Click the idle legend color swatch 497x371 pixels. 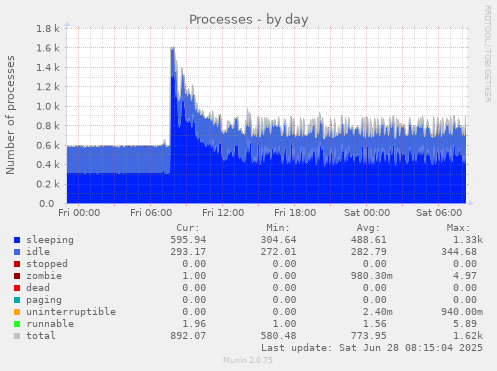point(17,252)
